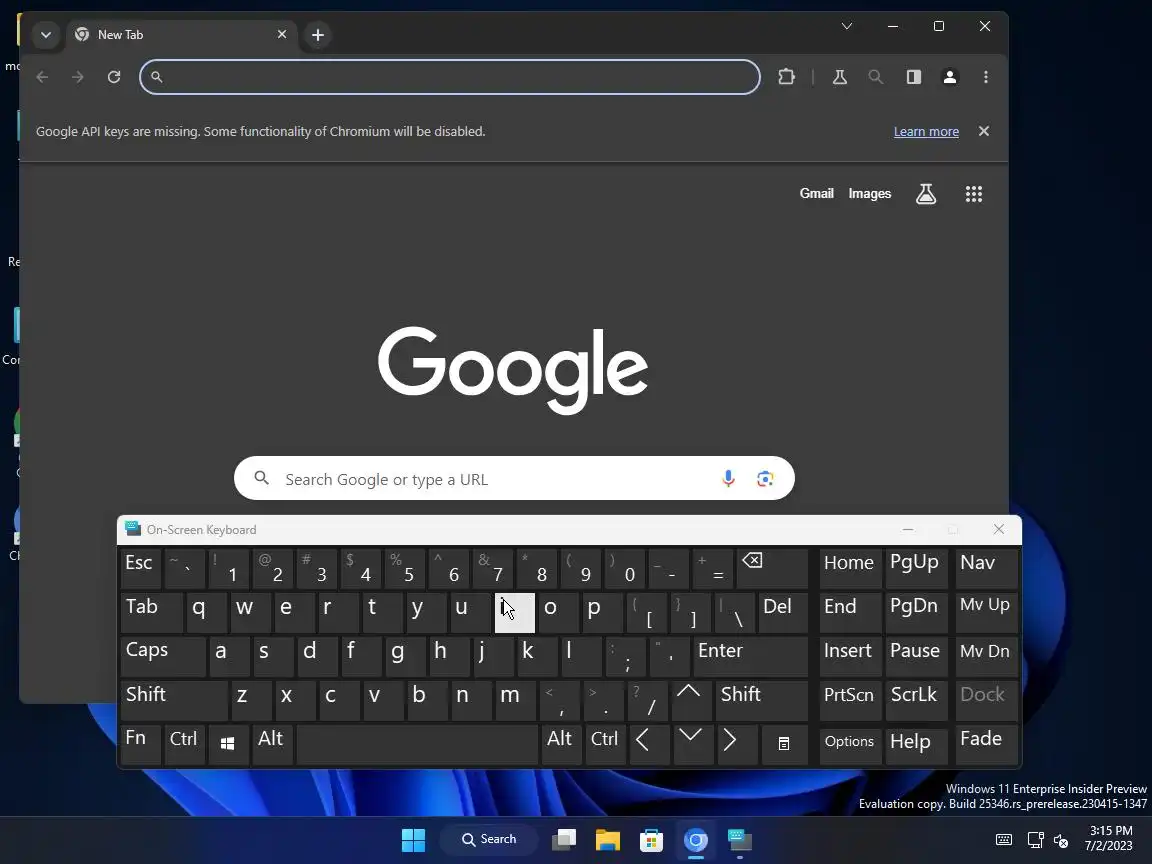Click the Nav key
Screen dimensions: 1152x864
point(986,569)
